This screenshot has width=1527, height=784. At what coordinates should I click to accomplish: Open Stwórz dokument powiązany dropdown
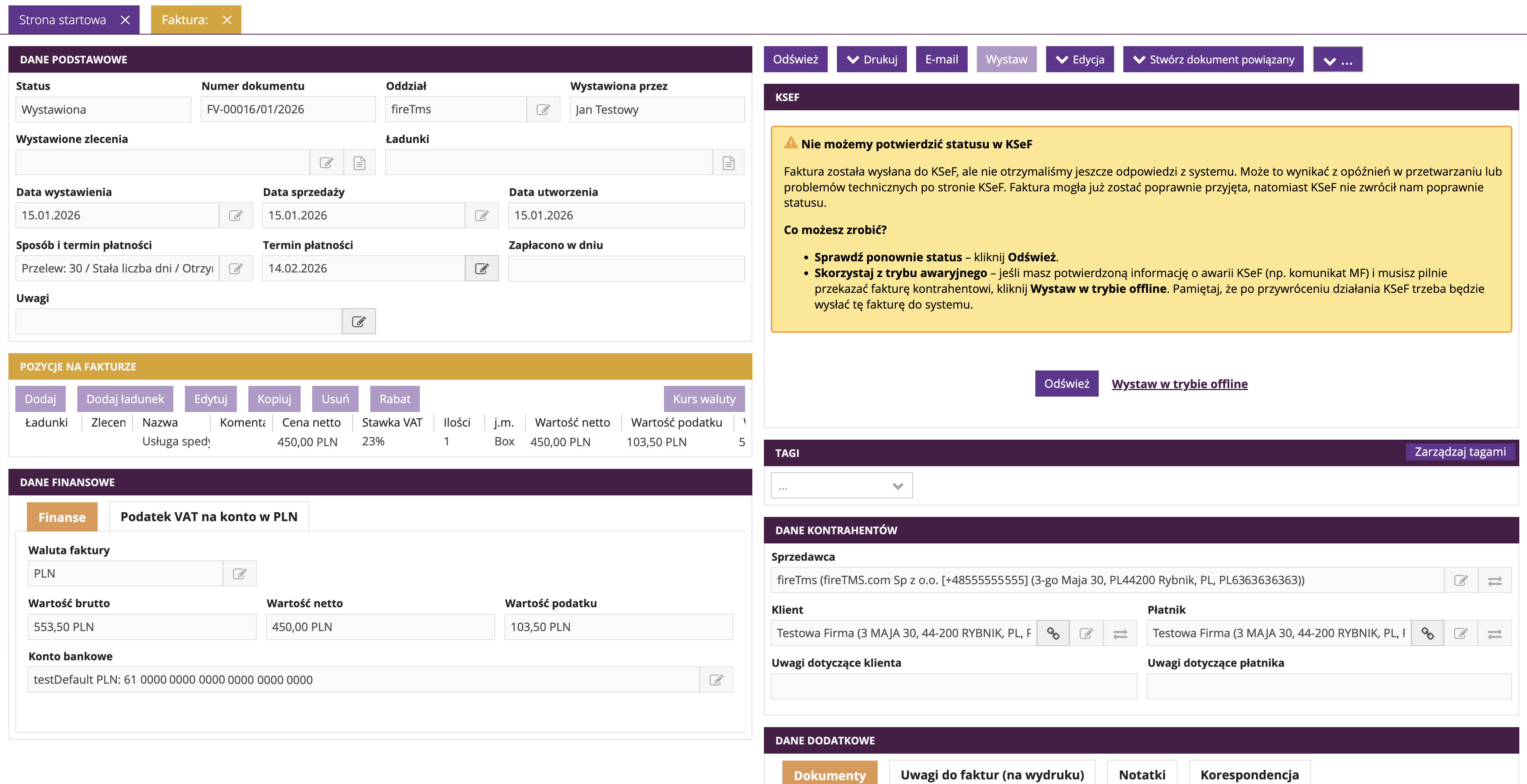[1213, 60]
